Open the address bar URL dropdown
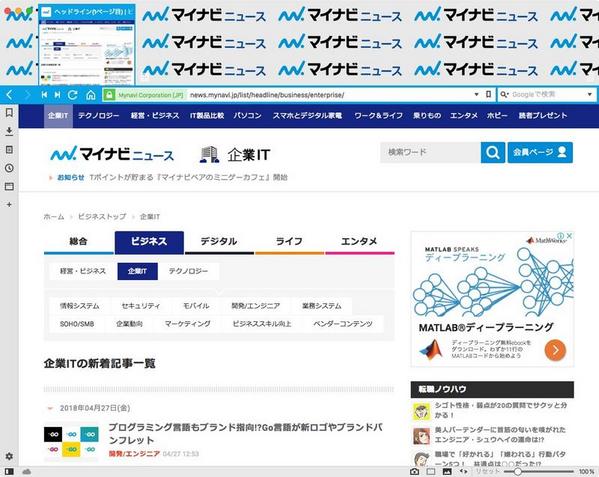This screenshot has height=477, width=599. 476,94
